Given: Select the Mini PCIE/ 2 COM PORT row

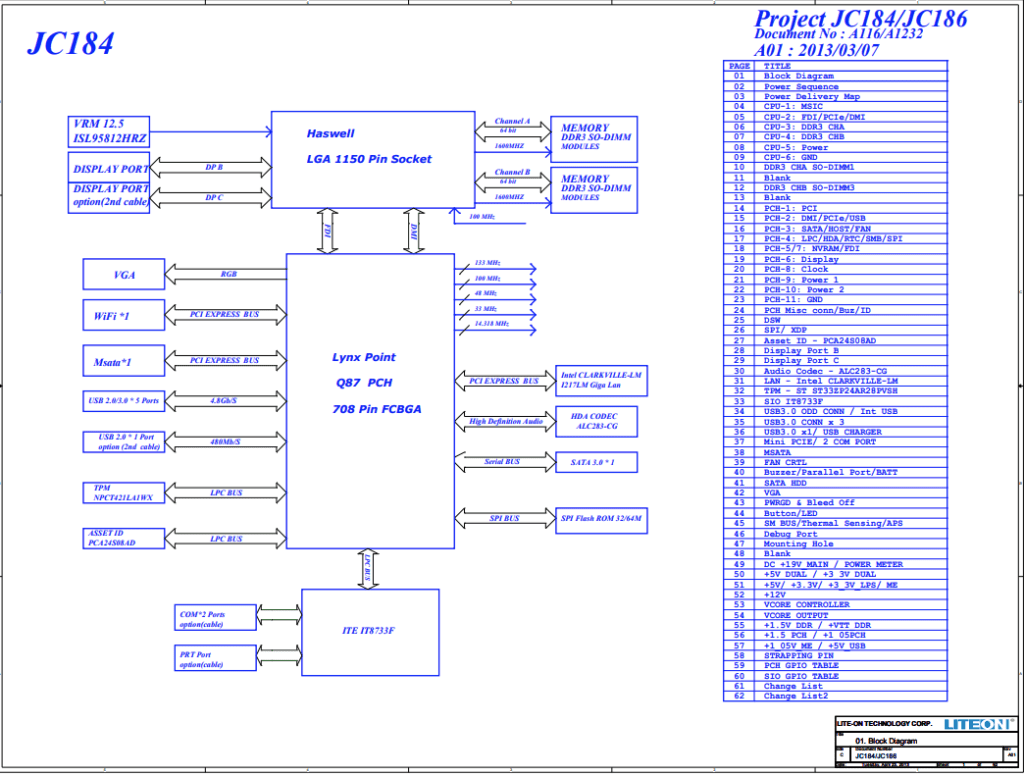Looking at the screenshot, I should coord(835,442).
